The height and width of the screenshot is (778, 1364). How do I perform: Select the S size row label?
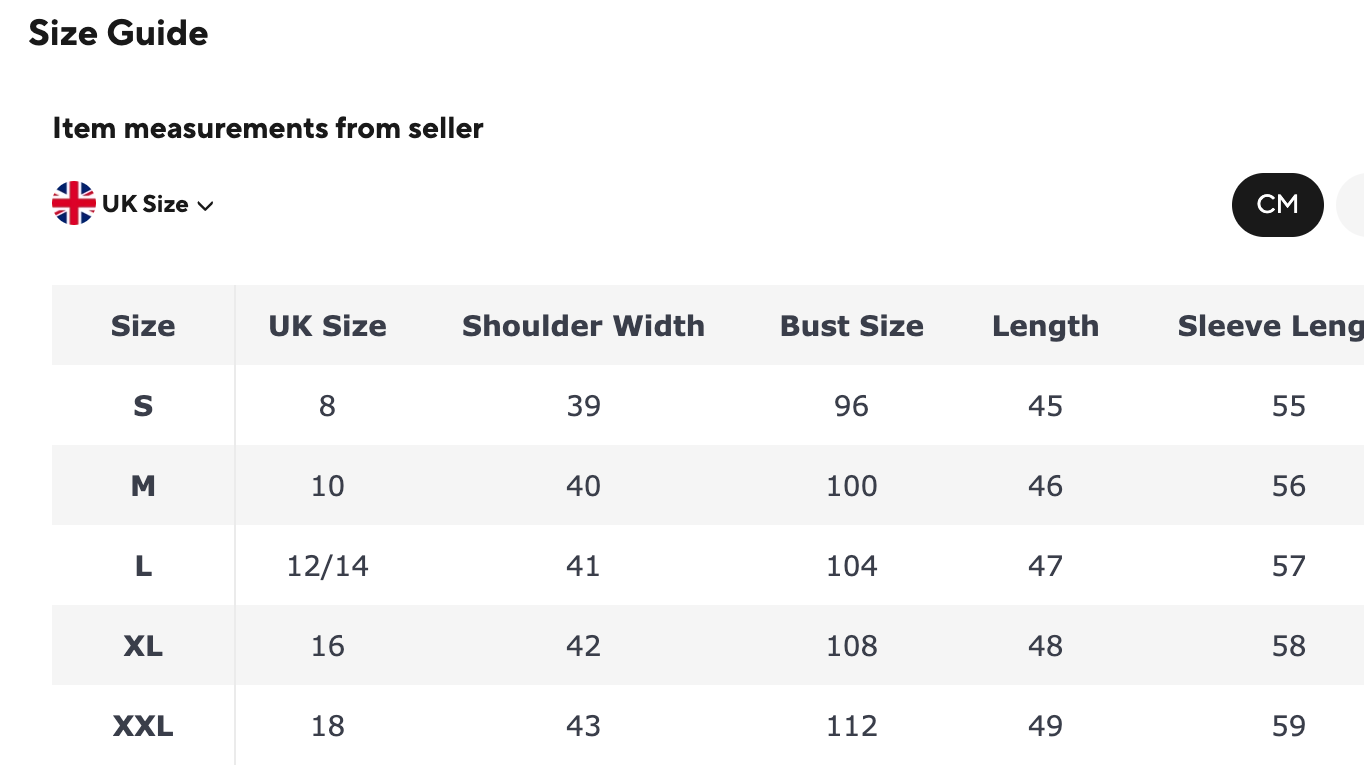click(x=143, y=406)
